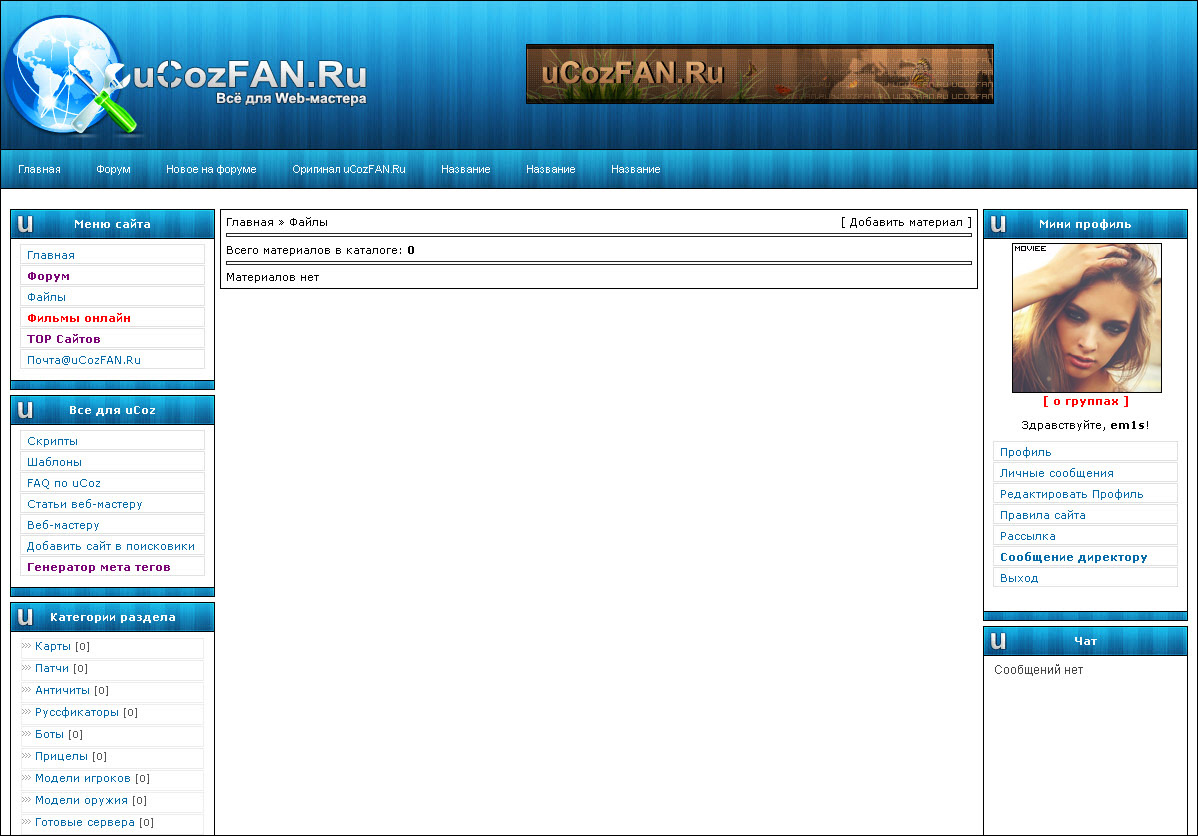Select the Скрипты link
The height and width of the screenshot is (836, 1198).
(x=52, y=441)
